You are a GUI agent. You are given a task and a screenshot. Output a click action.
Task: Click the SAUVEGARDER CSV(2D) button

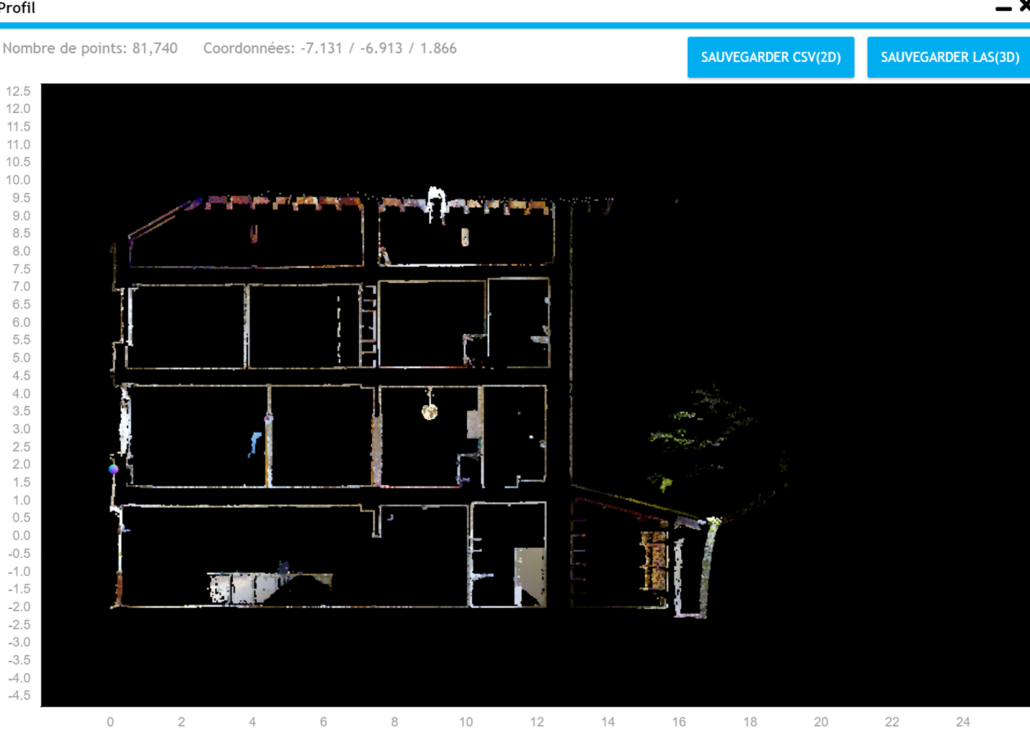(x=771, y=57)
